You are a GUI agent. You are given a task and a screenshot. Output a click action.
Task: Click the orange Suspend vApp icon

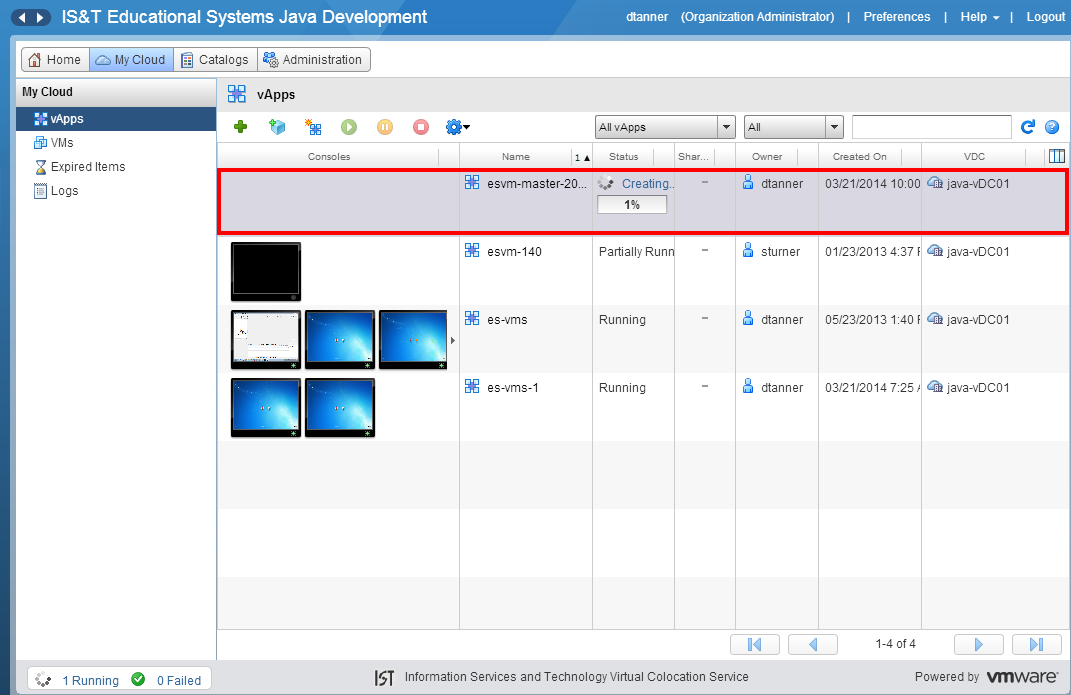point(385,127)
